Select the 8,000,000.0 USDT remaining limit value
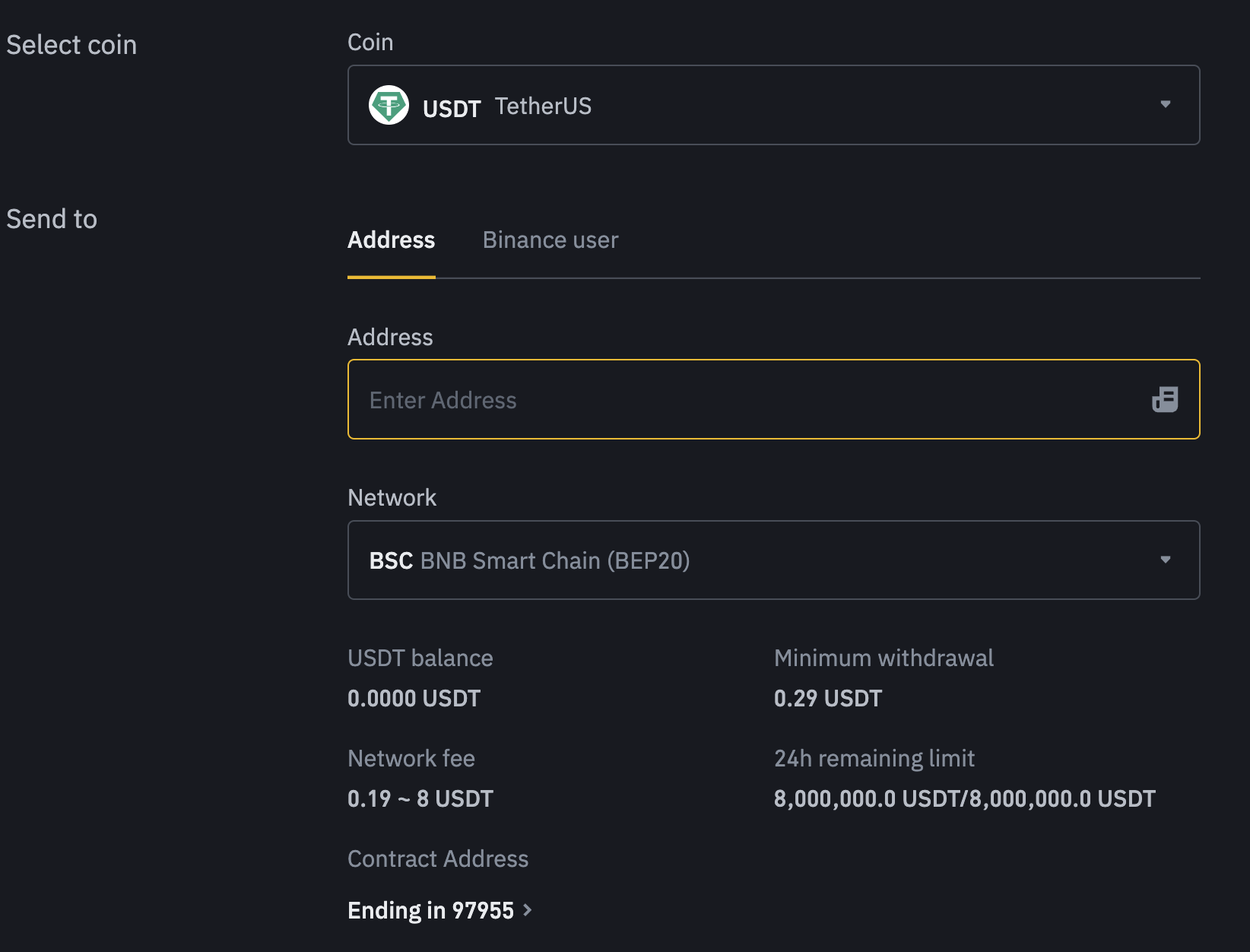1250x952 pixels. (964, 798)
